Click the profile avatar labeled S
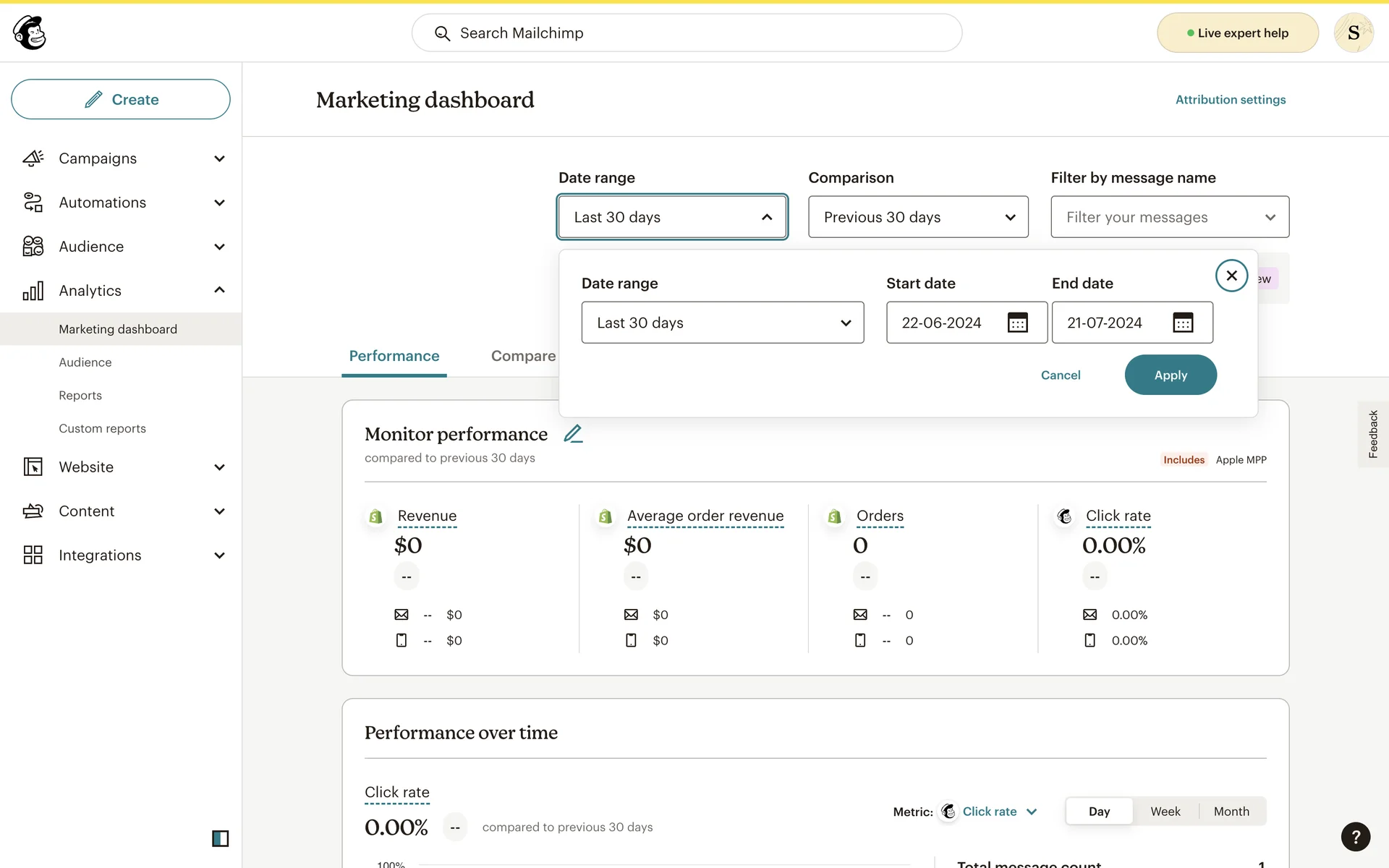Image resolution: width=1389 pixels, height=868 pixels. [x=1354, y=33]
